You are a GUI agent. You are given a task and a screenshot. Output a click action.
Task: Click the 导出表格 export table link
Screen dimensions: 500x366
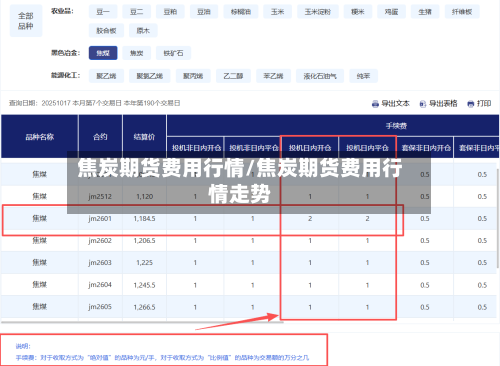point(443,104)
